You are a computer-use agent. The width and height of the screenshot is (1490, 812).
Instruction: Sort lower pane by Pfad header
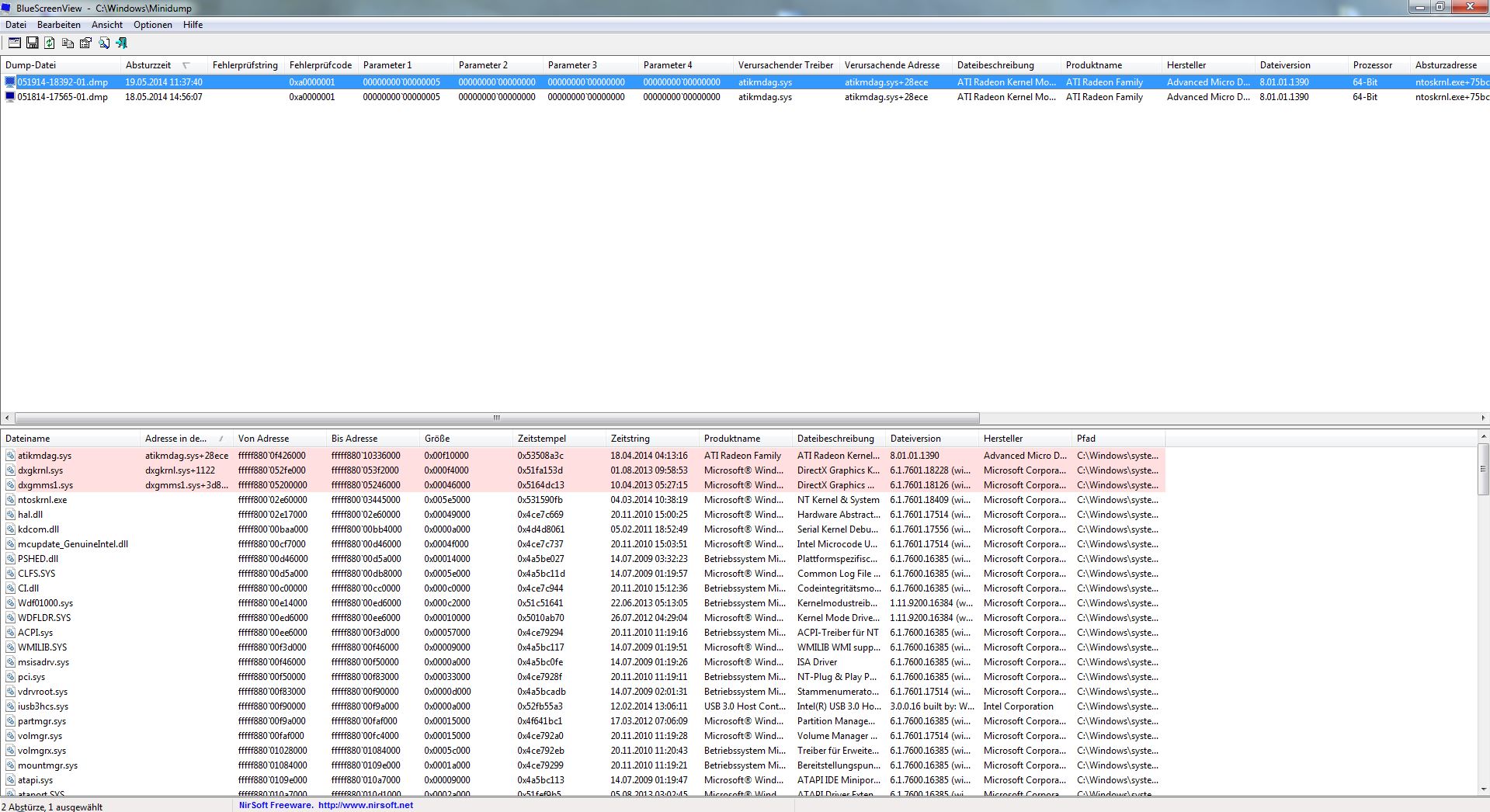pyautogui.click(x=1118, y=439)
